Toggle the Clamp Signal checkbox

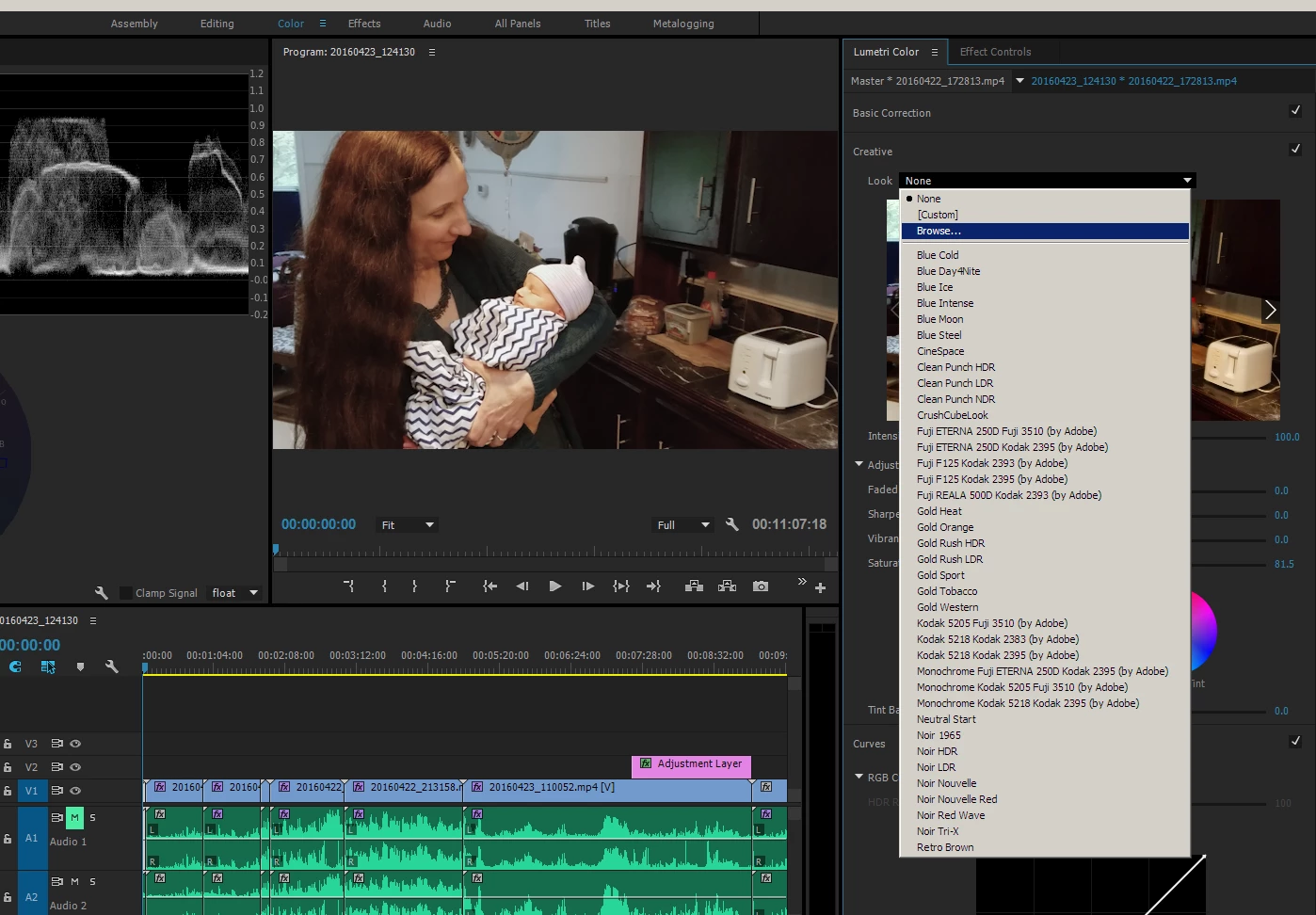click(126, 593)
